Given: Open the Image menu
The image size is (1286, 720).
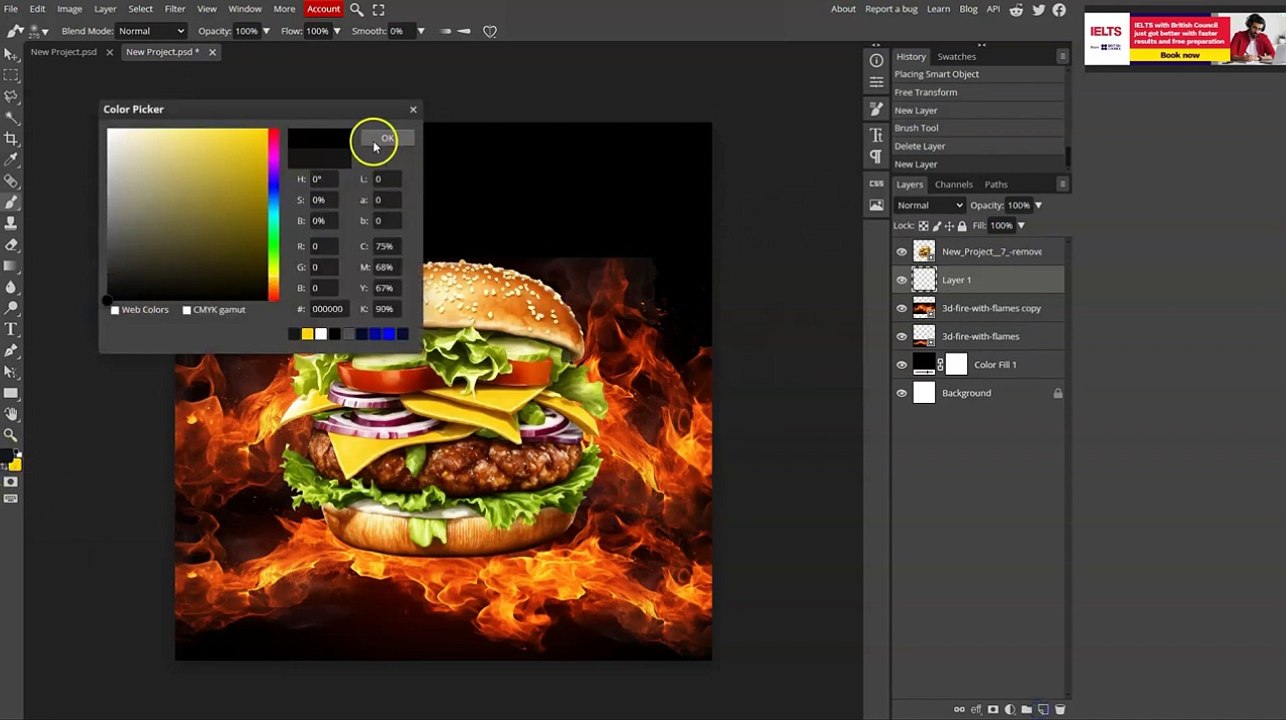Looking at the screenshot, I should (x=69, y=9).
